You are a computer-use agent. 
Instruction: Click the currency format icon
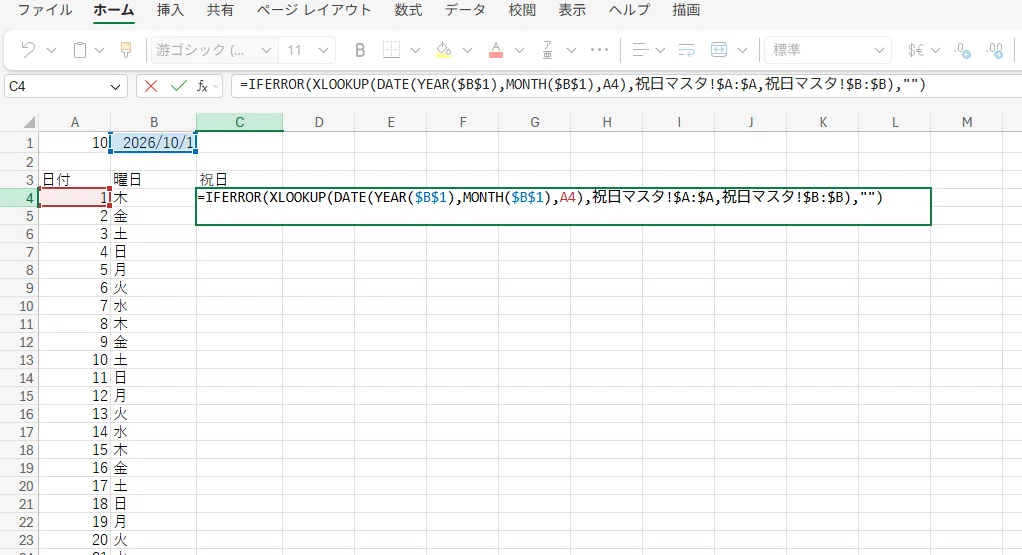coord(916,50)
